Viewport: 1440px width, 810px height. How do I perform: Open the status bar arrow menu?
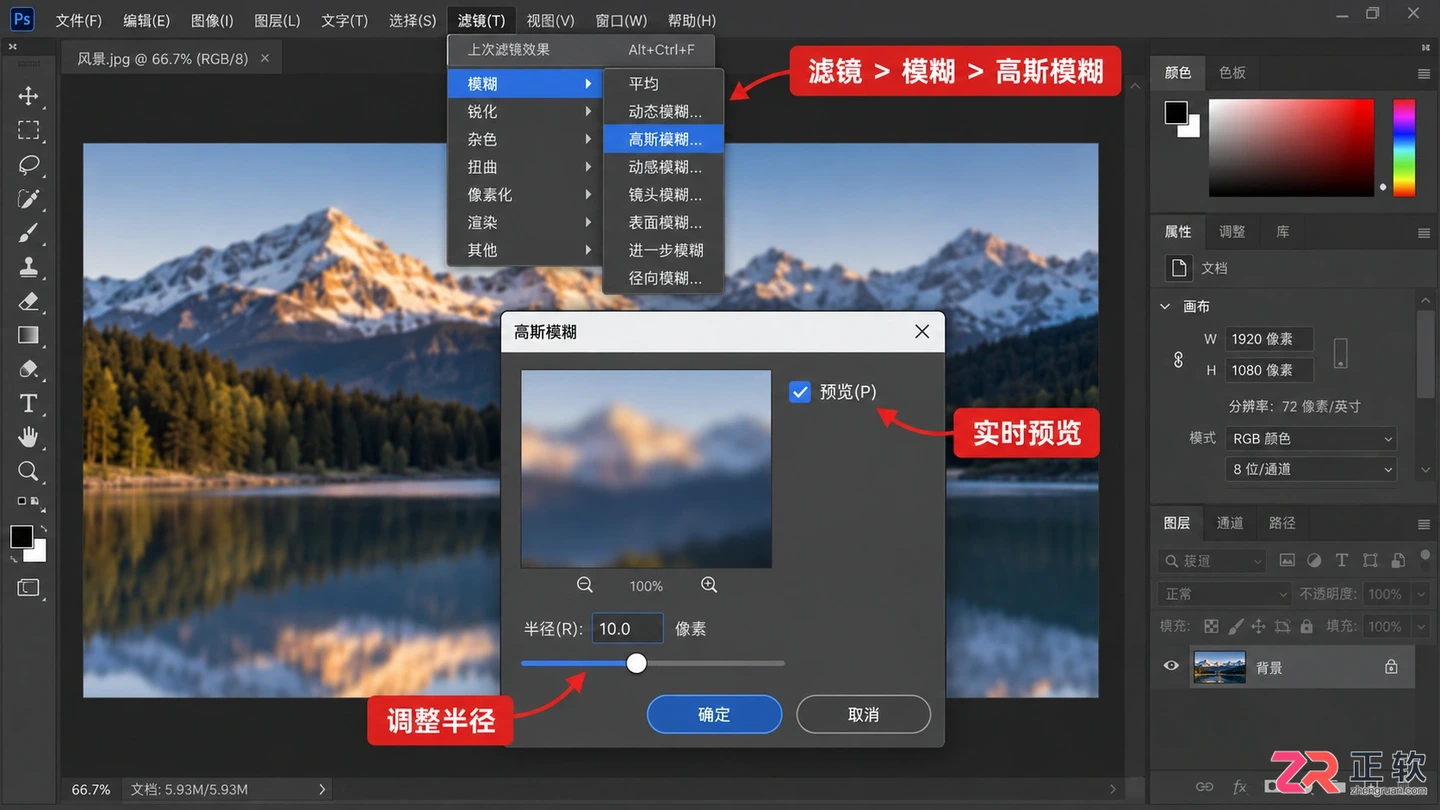click(x=322, y=789)
